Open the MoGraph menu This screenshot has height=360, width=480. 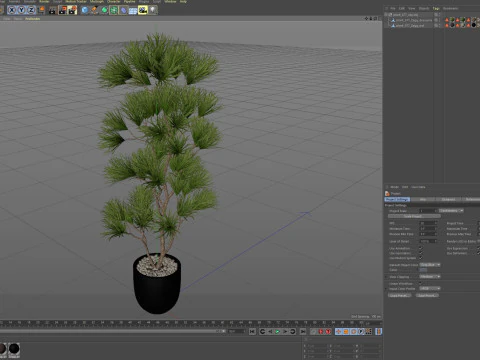97,2
